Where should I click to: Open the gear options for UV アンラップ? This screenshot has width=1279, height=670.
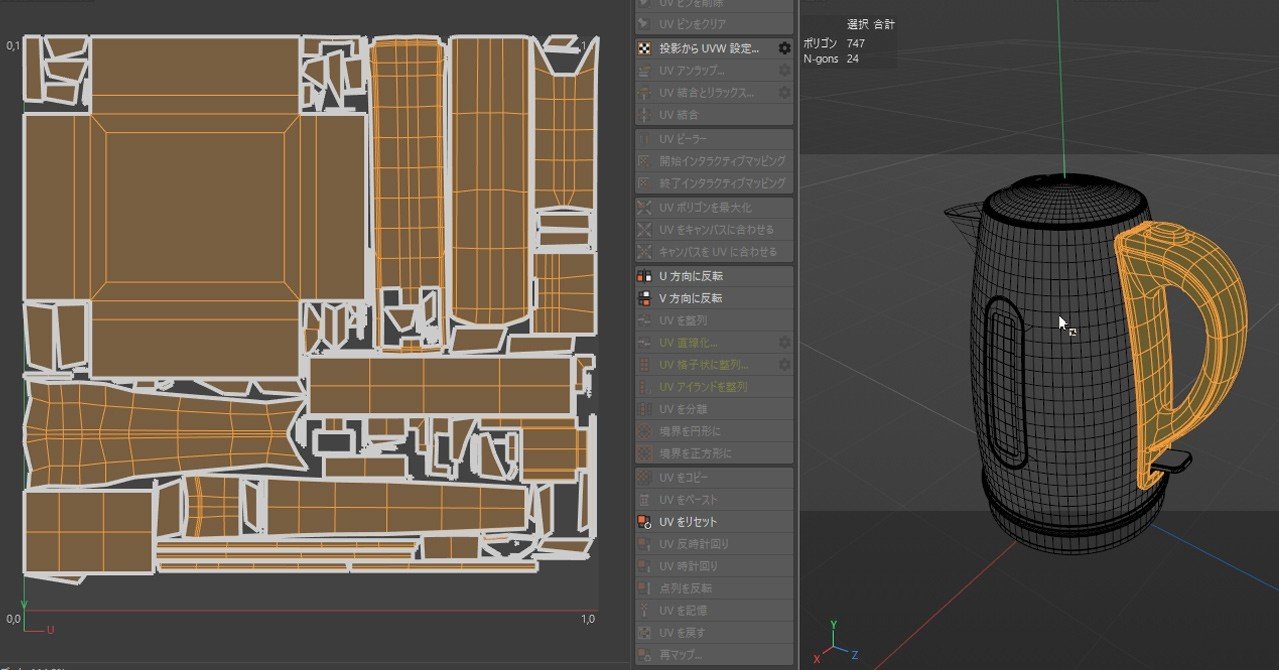[785, 71]
